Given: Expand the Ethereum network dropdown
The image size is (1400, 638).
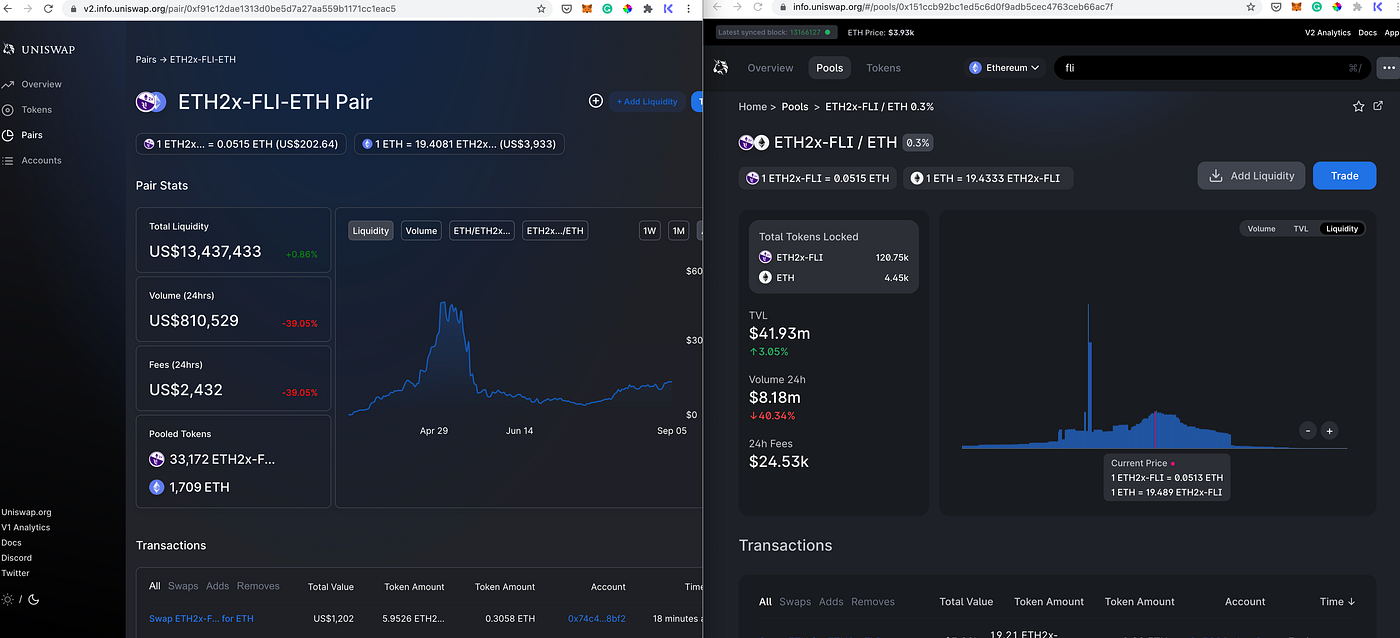Looking at the screenshot, I should (1004, 68).
